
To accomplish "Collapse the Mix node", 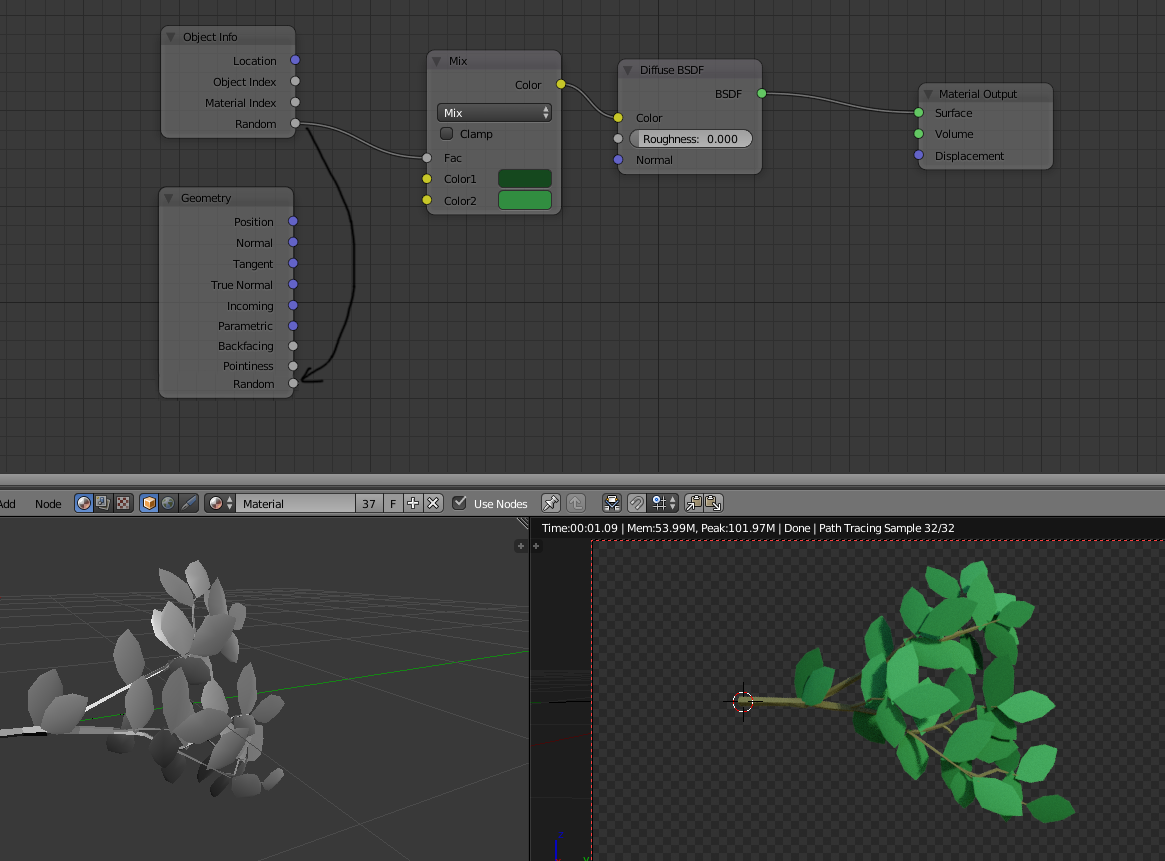I will 437,61.
